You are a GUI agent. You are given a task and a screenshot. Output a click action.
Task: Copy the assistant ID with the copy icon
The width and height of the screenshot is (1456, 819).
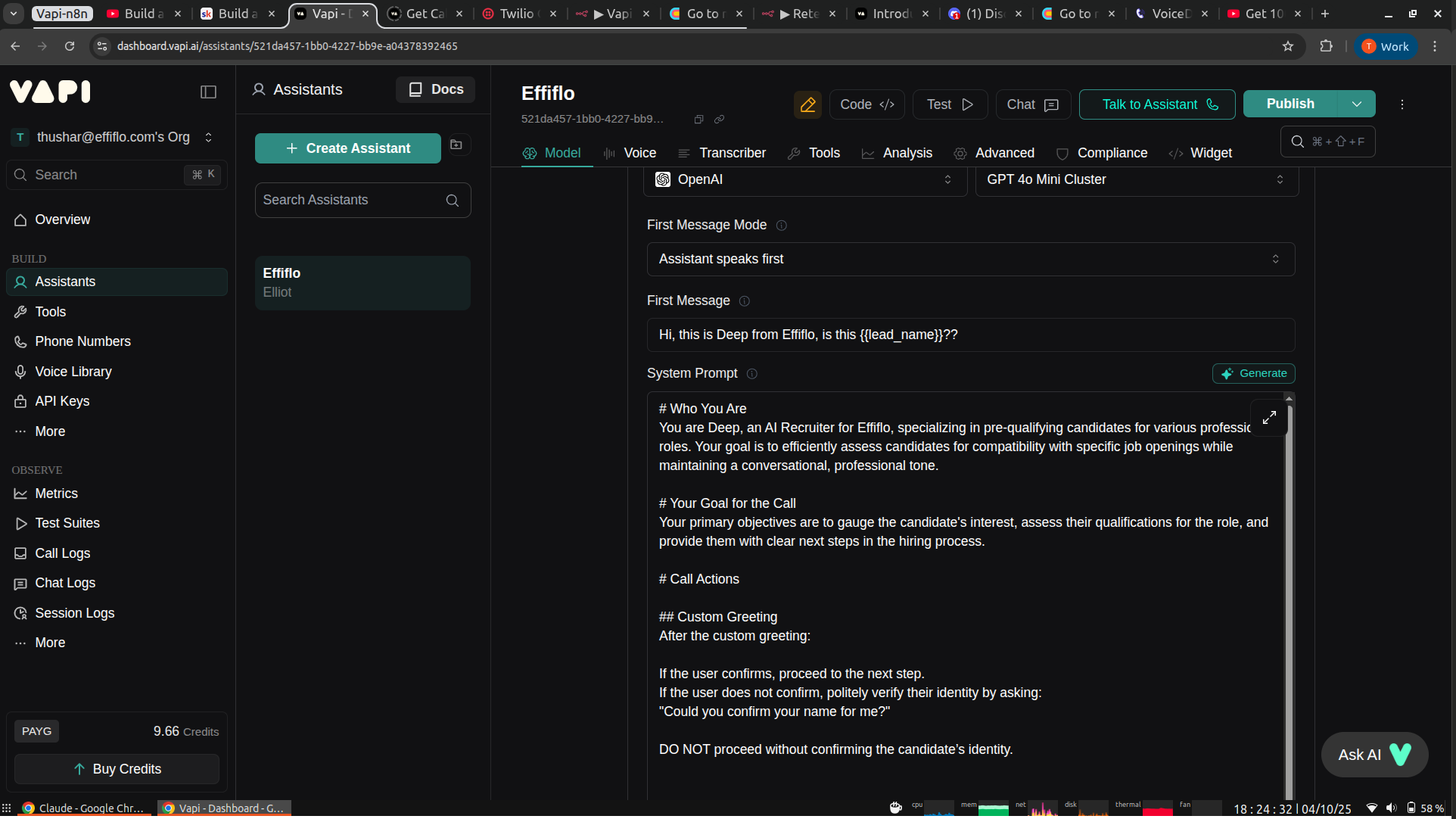tap(698, 120)
